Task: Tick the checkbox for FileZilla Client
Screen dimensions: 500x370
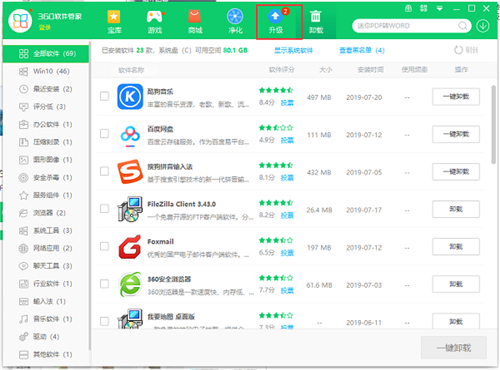Action: (x=104, y=209)
